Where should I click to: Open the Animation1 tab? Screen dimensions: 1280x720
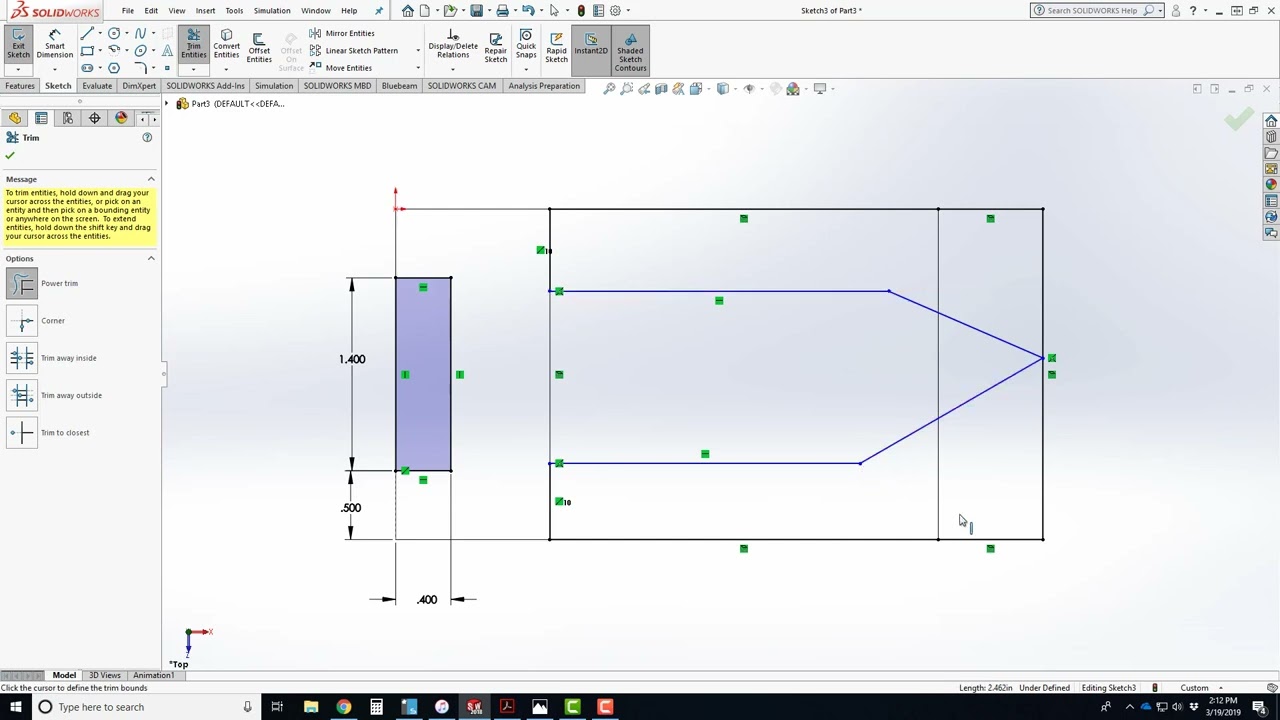coord(153,675)
